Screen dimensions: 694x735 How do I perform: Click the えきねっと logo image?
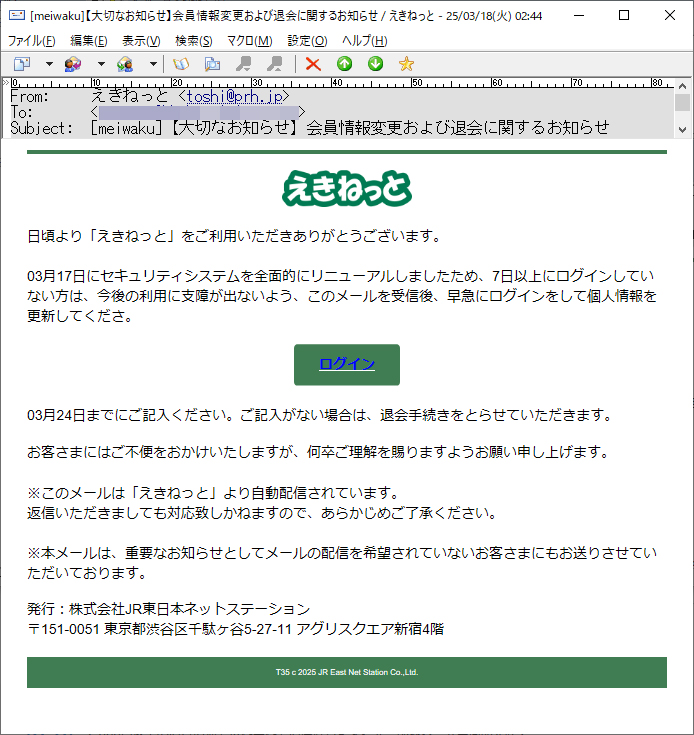click(347, 188)
